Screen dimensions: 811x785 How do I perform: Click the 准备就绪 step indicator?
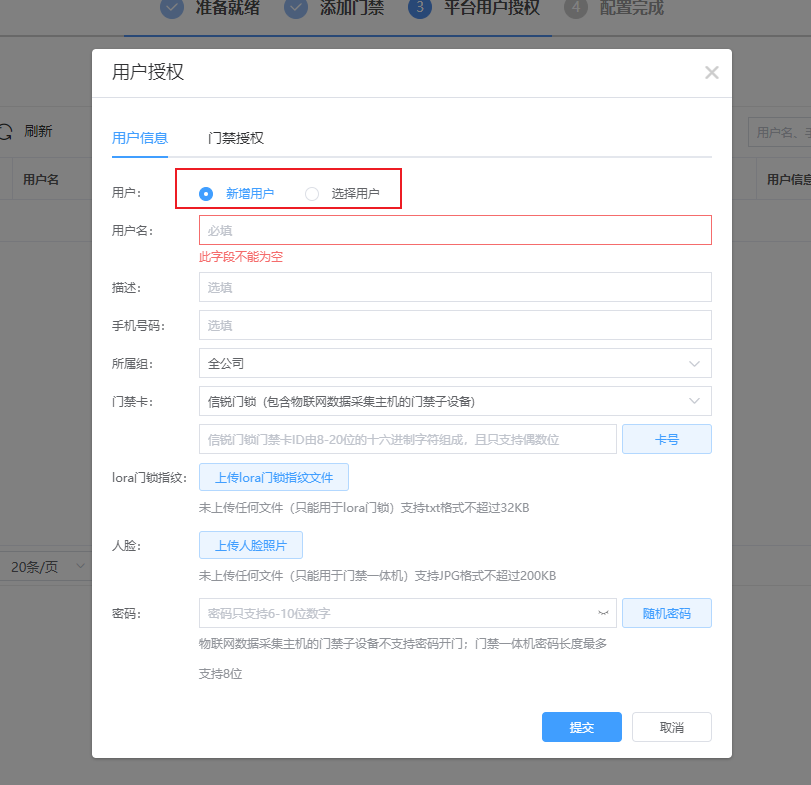209,8
